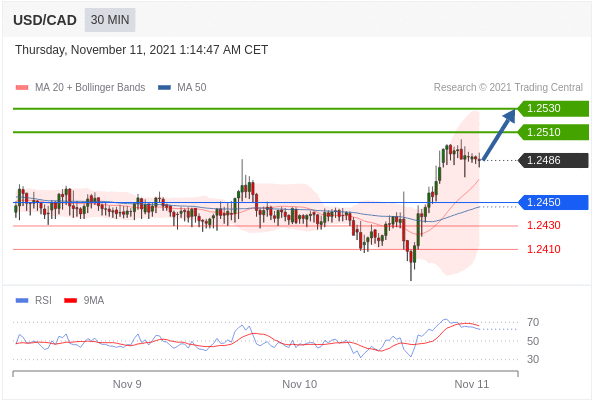This screenshot has height=402, width=593.
Task: Click the blue 1.2450 pivot price tag
Action: (553, 202)
